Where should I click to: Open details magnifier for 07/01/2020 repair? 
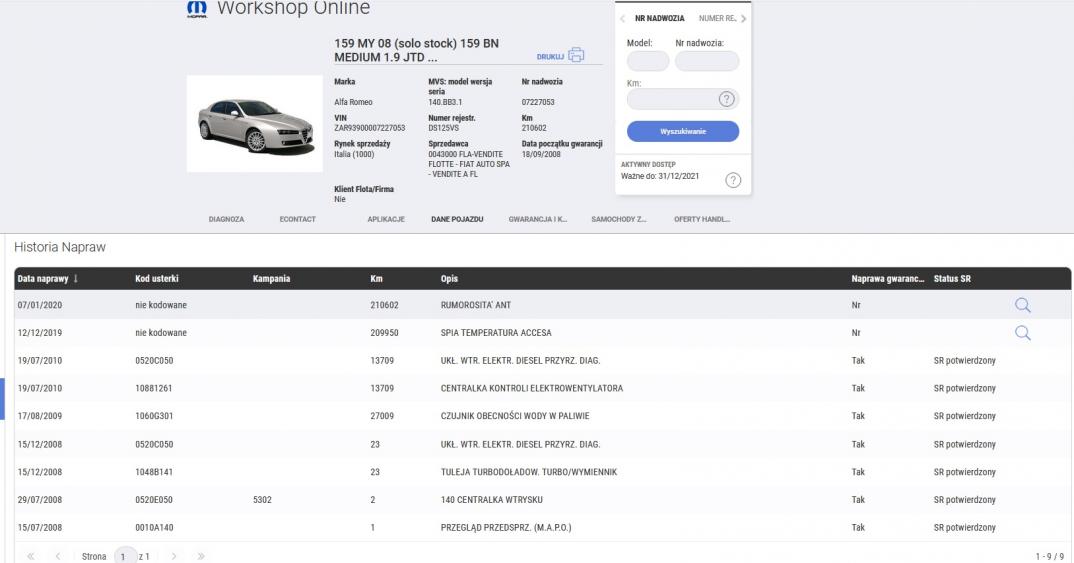[x=1022, y=306]
